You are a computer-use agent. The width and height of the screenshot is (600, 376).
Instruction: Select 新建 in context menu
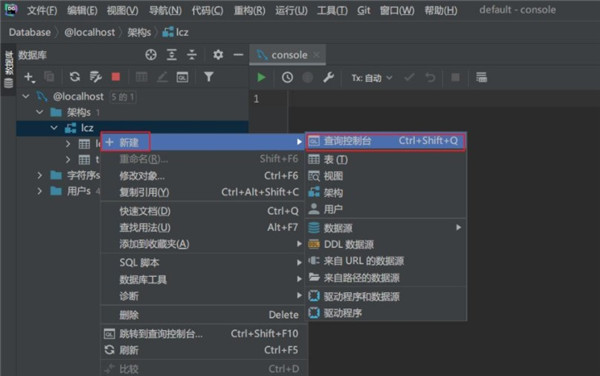tap(203, 142)
